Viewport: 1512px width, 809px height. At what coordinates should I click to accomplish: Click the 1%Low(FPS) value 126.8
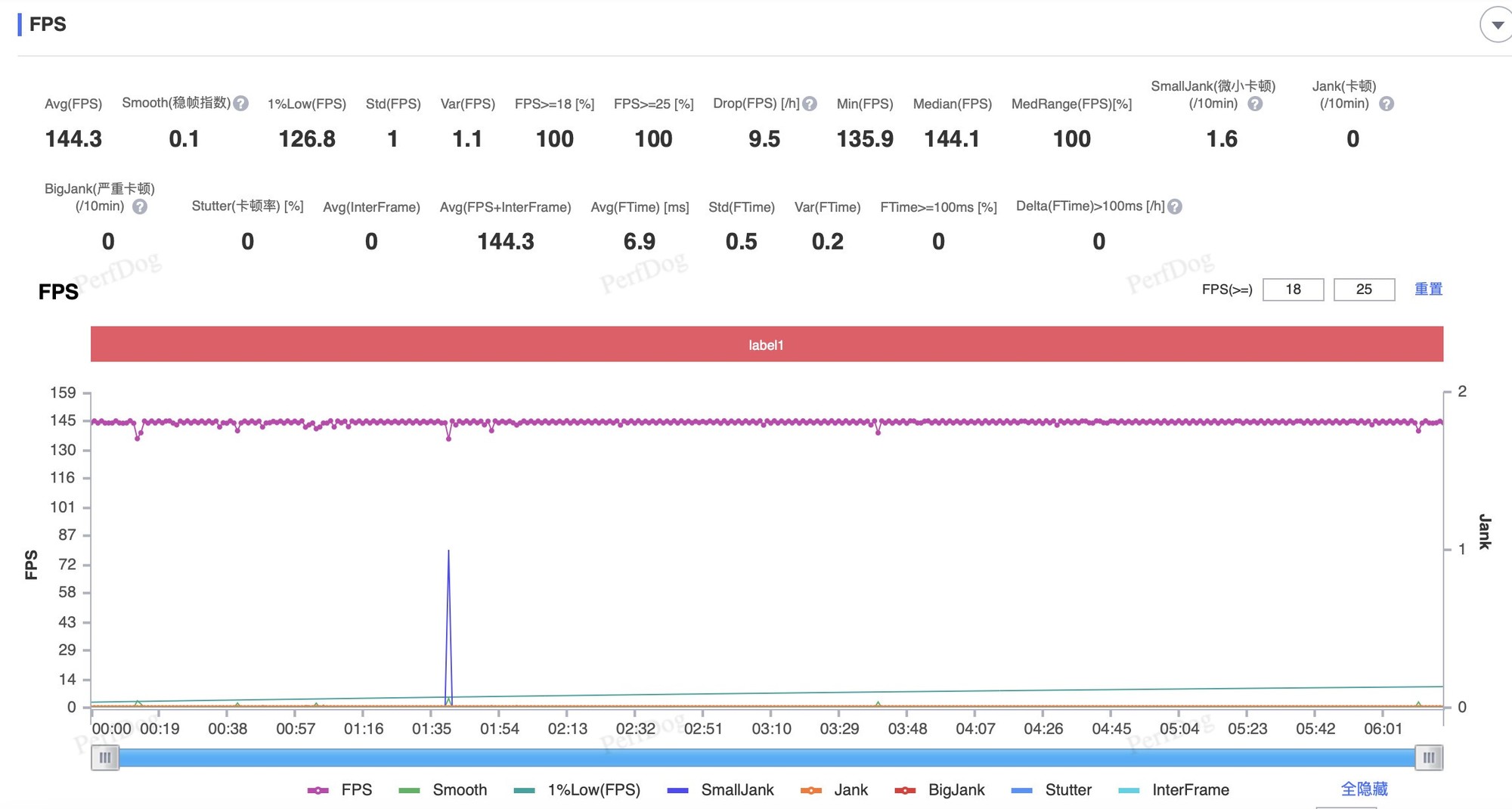pyautogui.click(x=307, y=139)
